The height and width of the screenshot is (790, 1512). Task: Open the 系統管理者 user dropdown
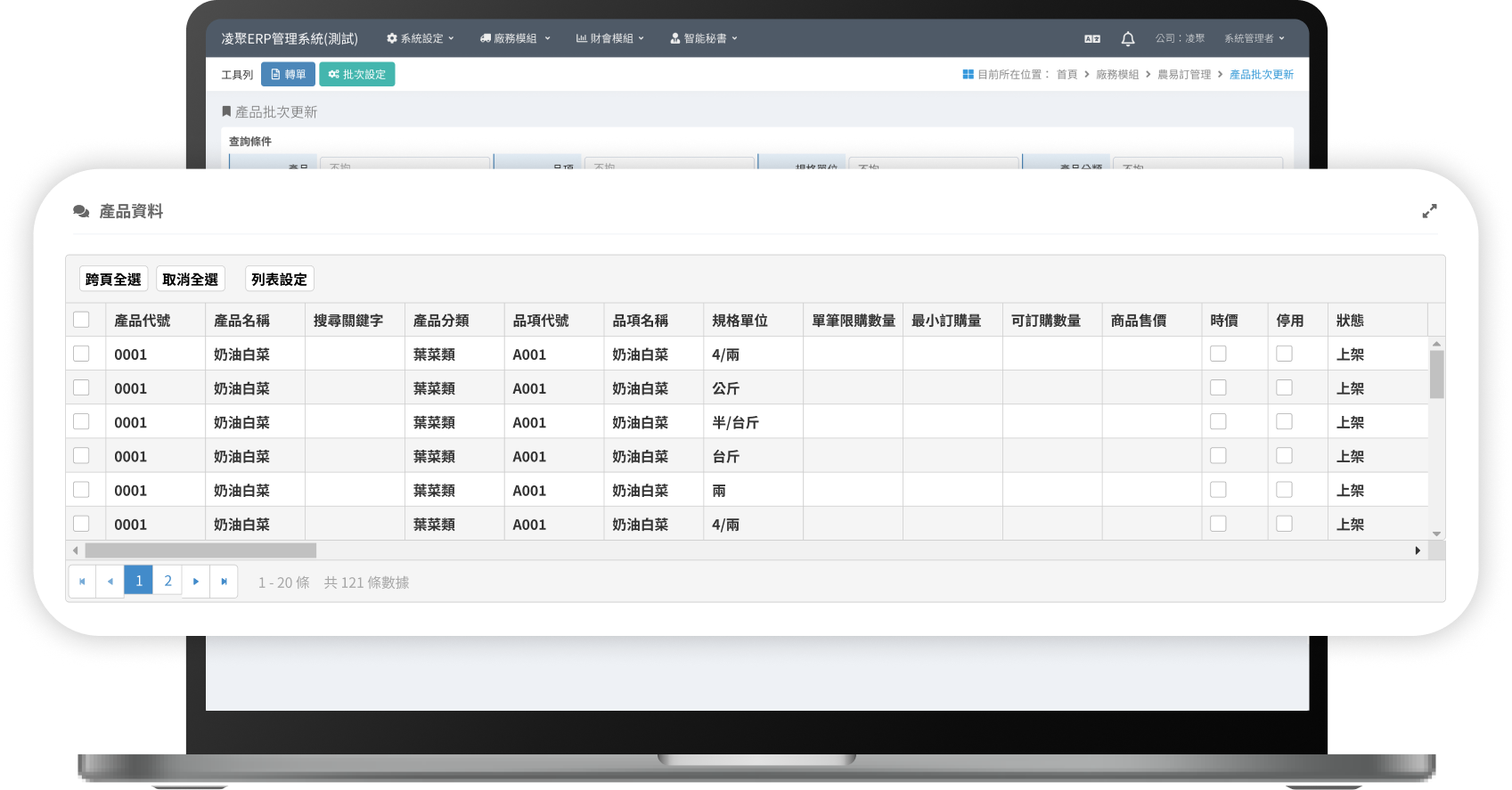click(x=1254, y=38)
